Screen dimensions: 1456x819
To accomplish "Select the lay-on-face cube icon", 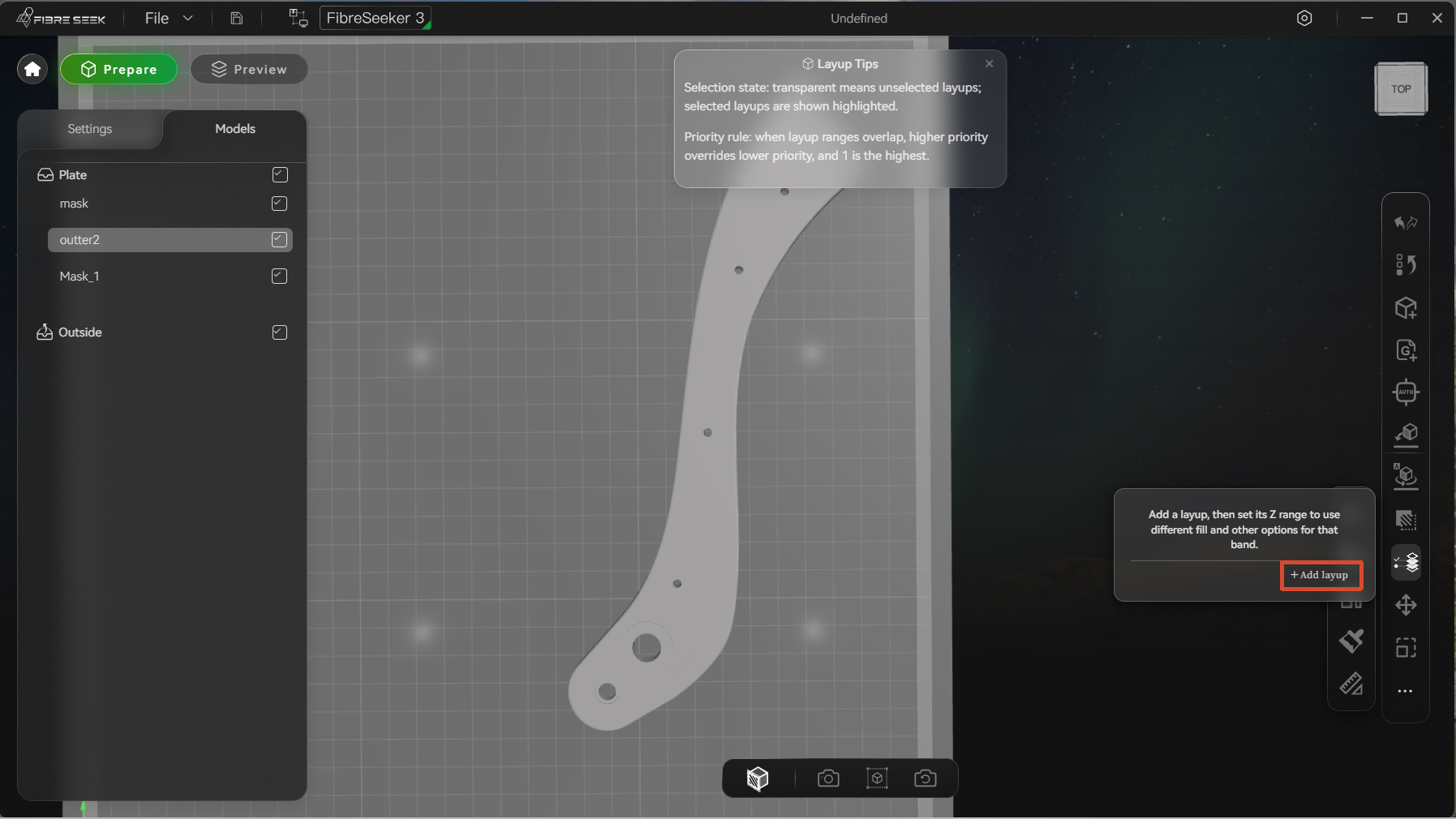I will tap(1406, 435).
